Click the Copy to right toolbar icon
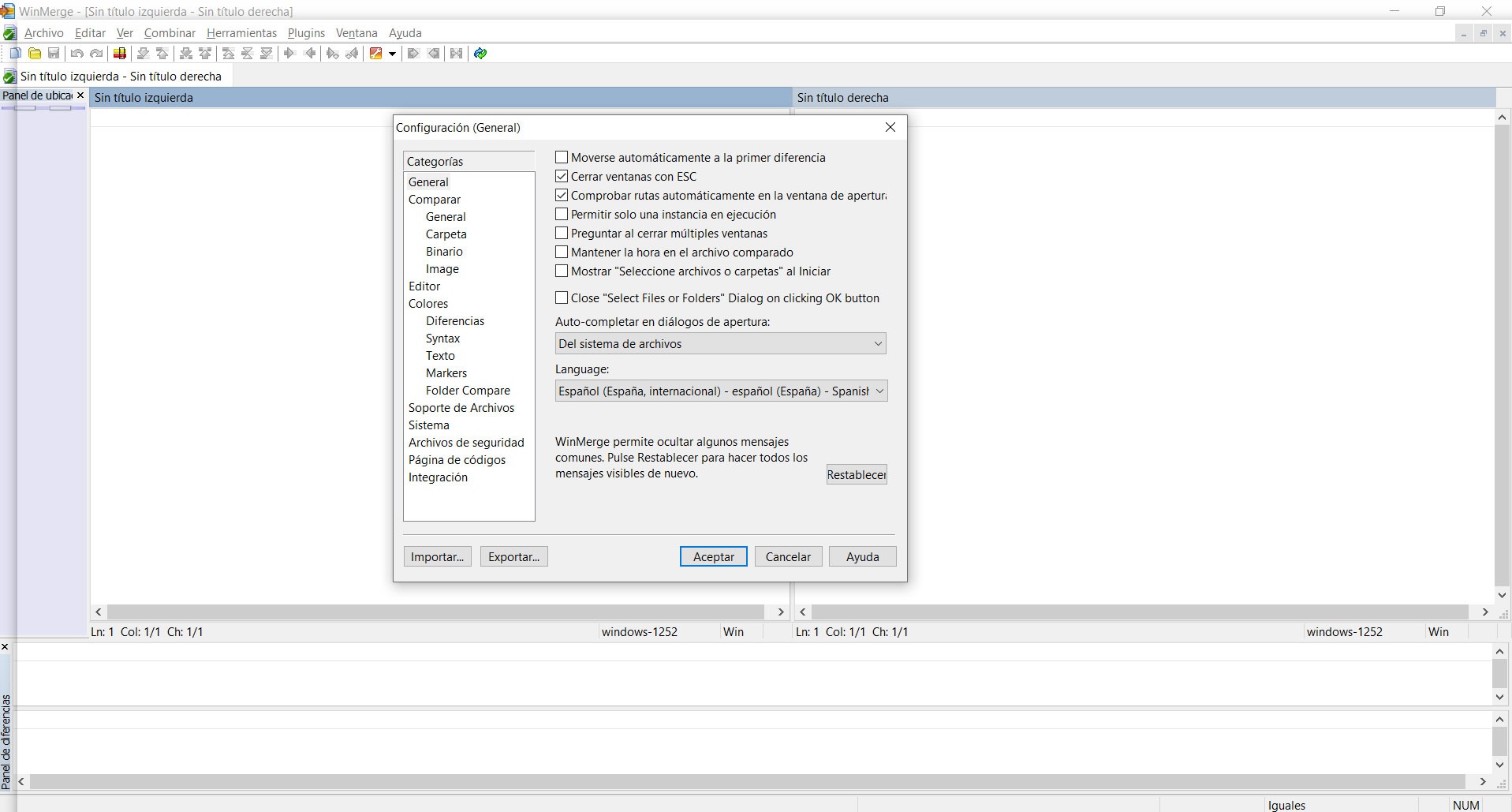 click(289, 54)
